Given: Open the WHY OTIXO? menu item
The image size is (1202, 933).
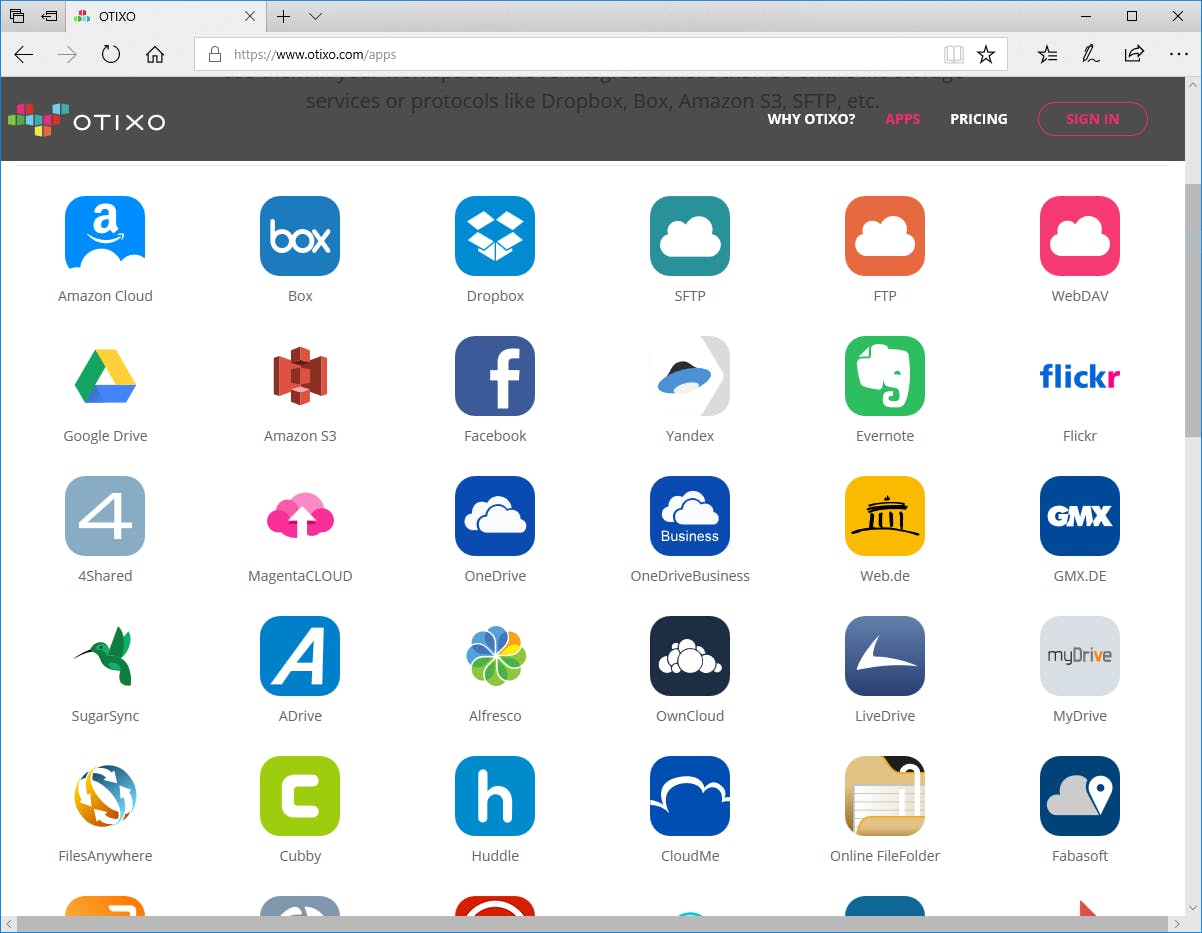Looking at the screenshot, I should (811, 119).
